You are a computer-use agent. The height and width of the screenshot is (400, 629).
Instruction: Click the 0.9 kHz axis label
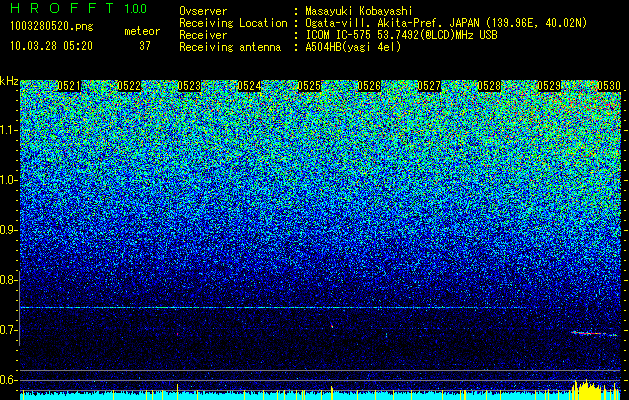9,230
